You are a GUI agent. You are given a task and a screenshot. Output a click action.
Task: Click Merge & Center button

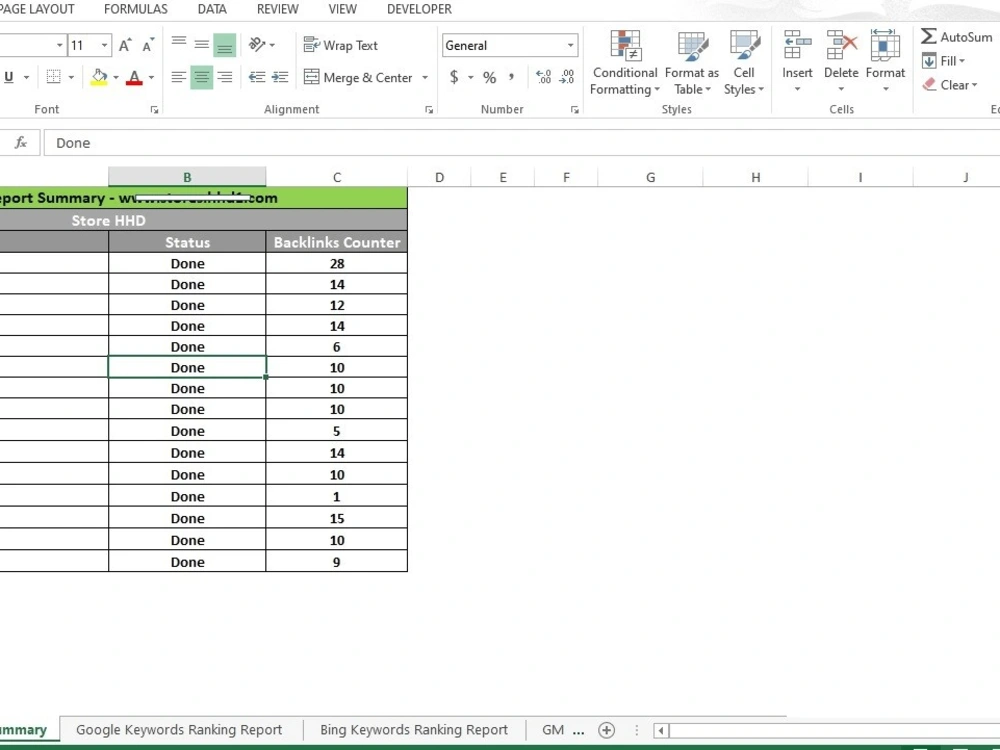(x=358, y=78)
